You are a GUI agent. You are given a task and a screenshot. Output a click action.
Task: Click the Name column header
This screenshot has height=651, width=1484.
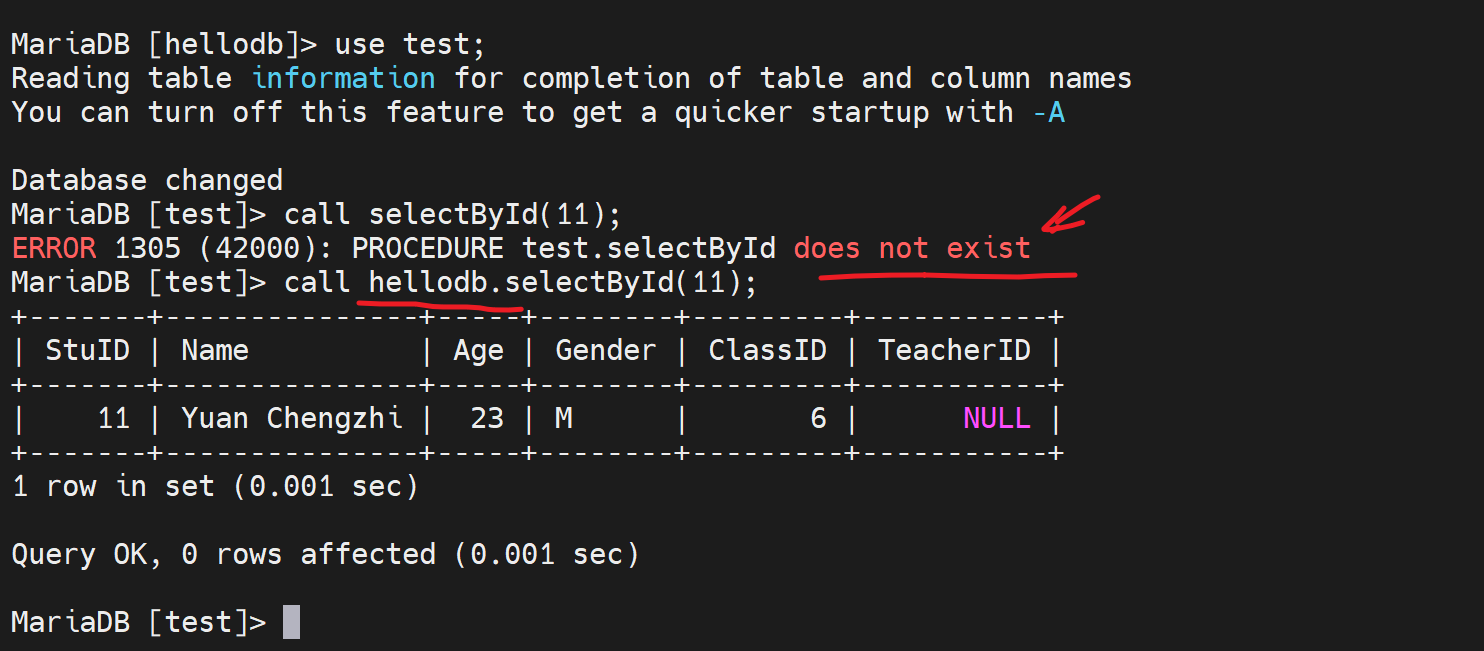coord(215,350)
